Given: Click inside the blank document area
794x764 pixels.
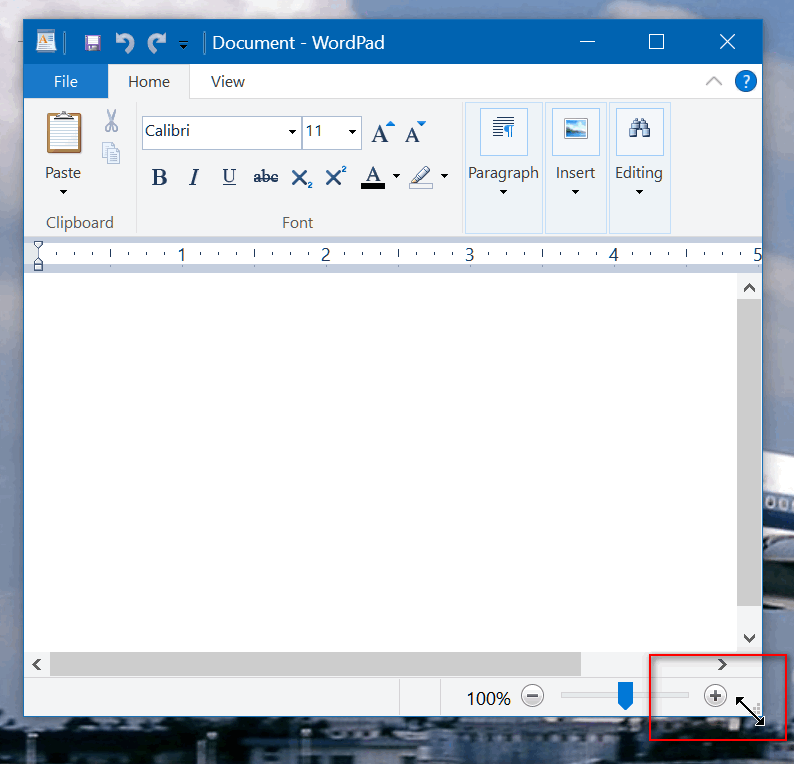Looking at the screenshot, I should click(x=380, y=462).
